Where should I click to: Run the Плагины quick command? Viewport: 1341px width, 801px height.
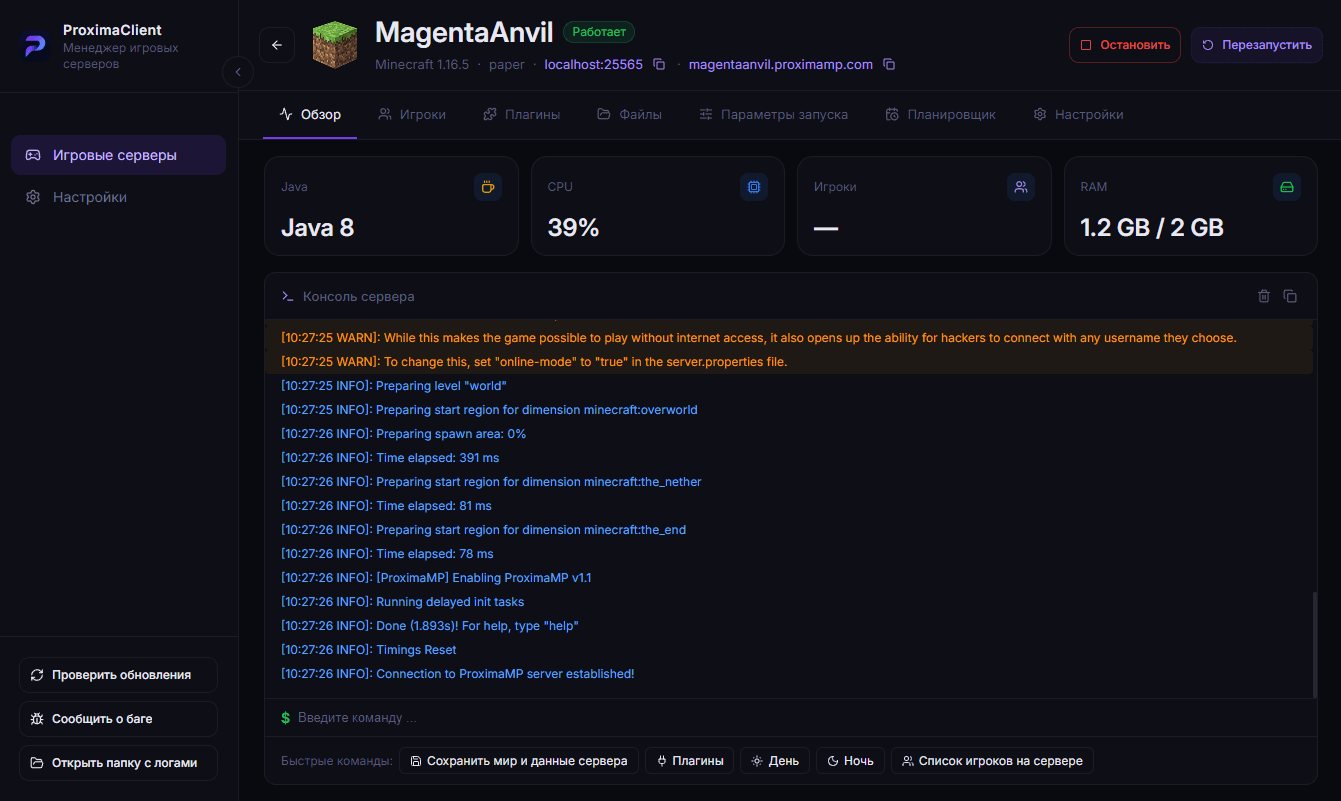[690, 761]
